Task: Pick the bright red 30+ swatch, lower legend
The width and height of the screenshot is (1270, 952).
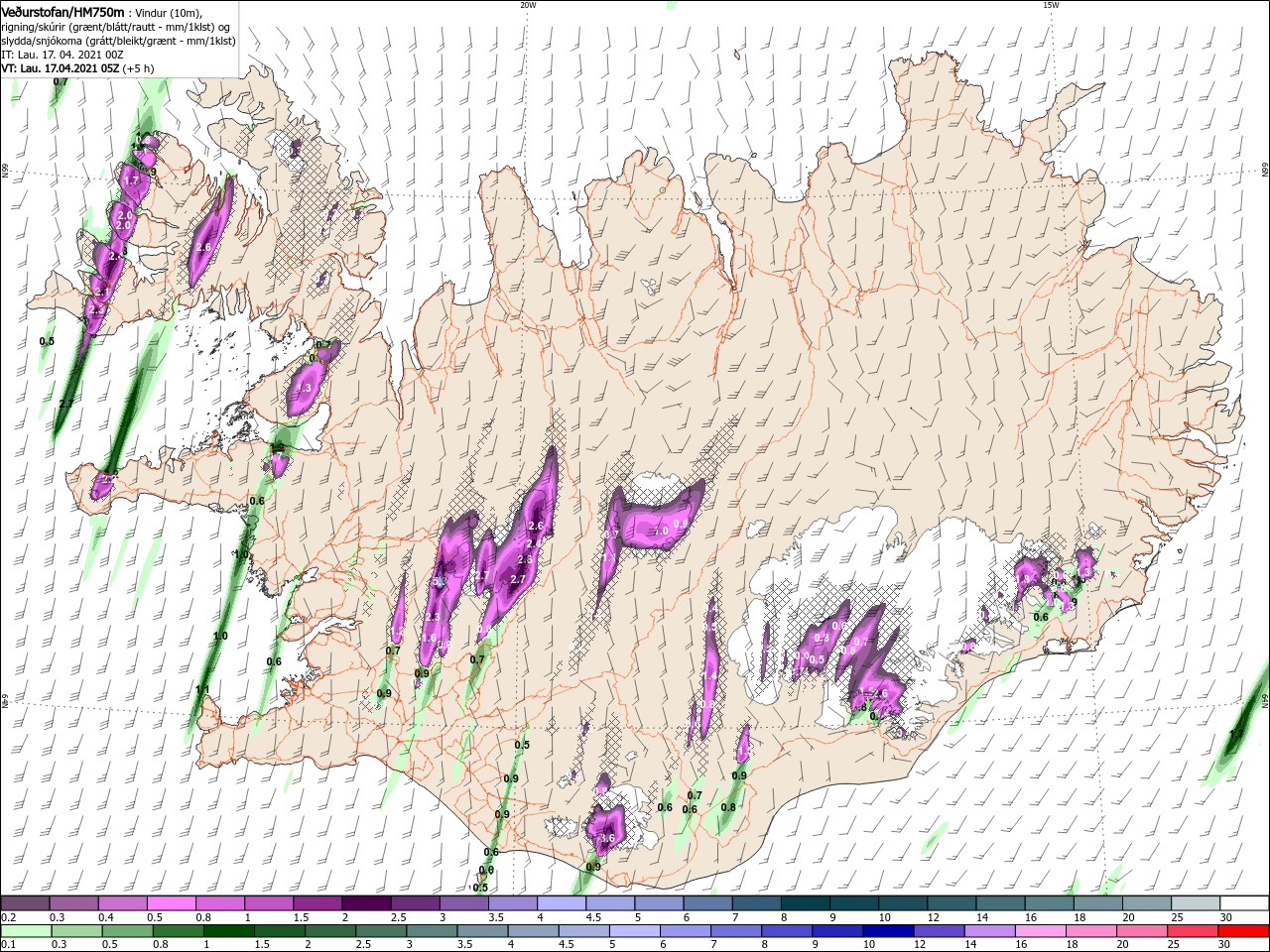Action: coord(1243,931)
